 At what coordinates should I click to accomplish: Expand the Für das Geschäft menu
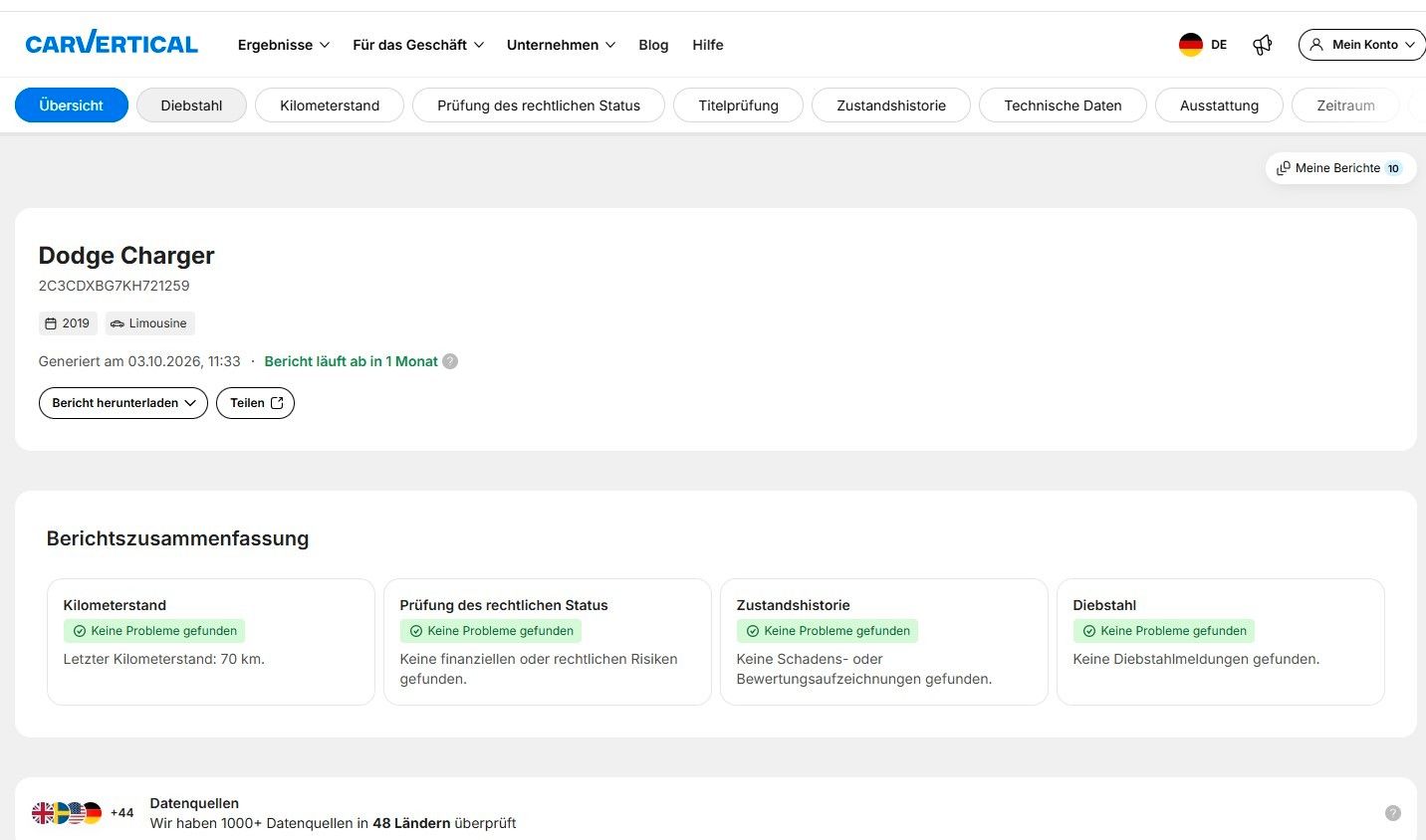418,45
